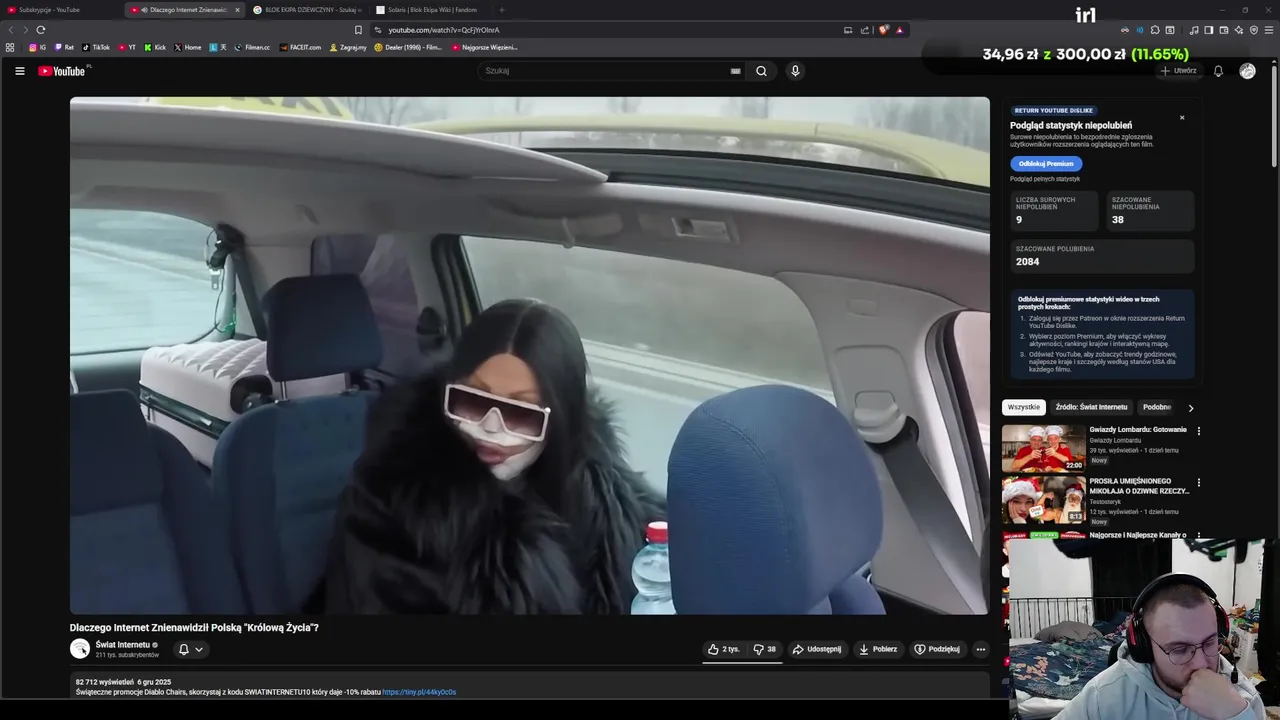Start voice search with microphone icon

[x=795, y=71]
